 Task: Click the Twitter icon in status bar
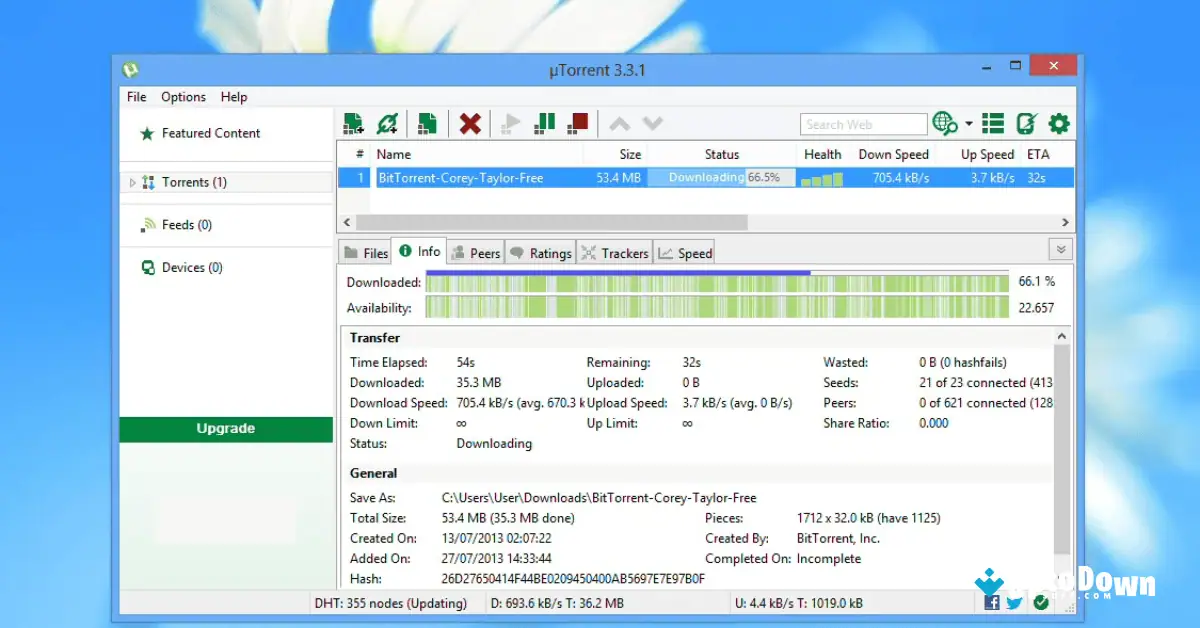pos(1014,603)
